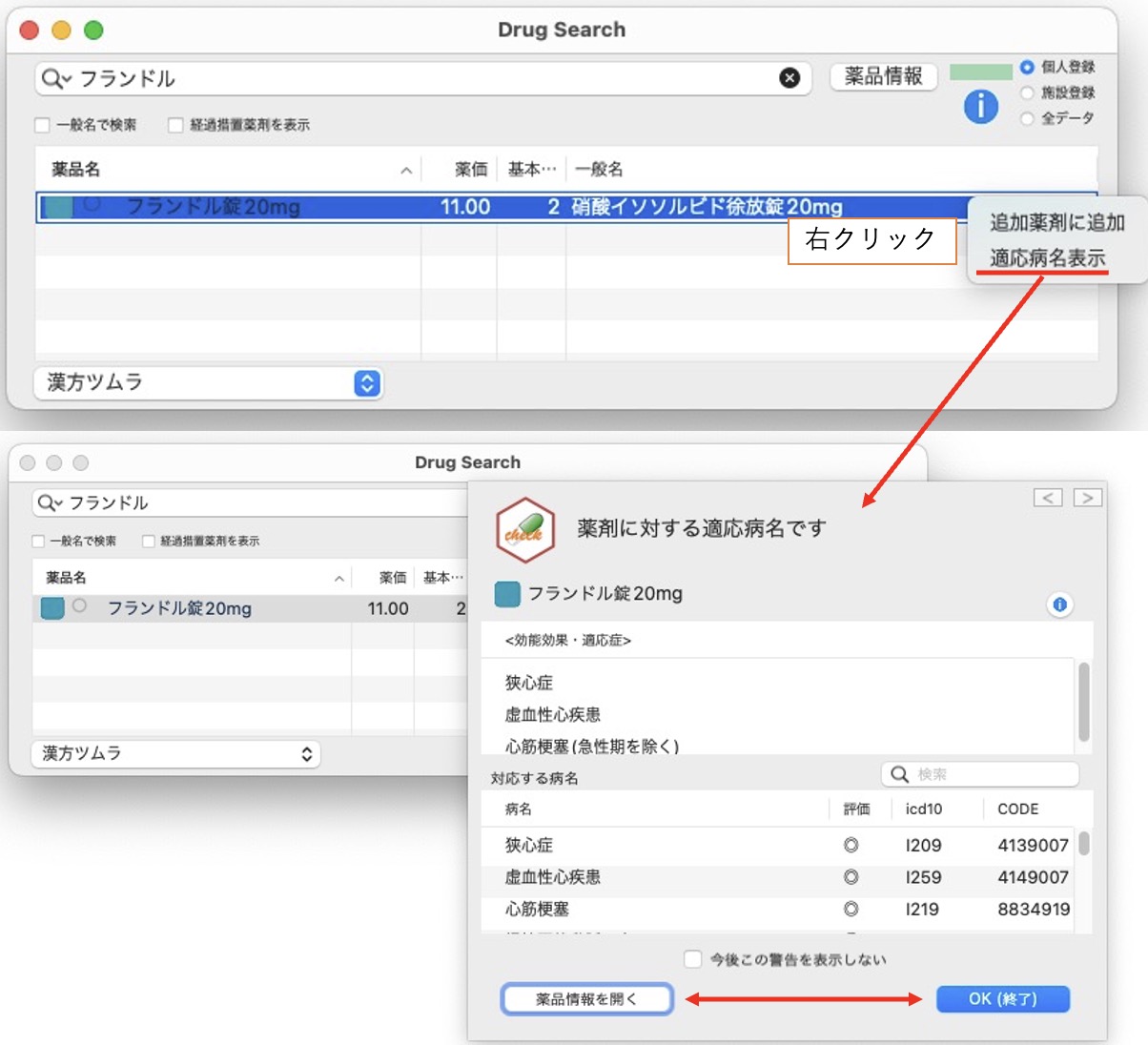Viewport: 1148px width, 1045px height.
Task: Click the large blue info icon
Action: pyautogui.click(x=980, y=106)
